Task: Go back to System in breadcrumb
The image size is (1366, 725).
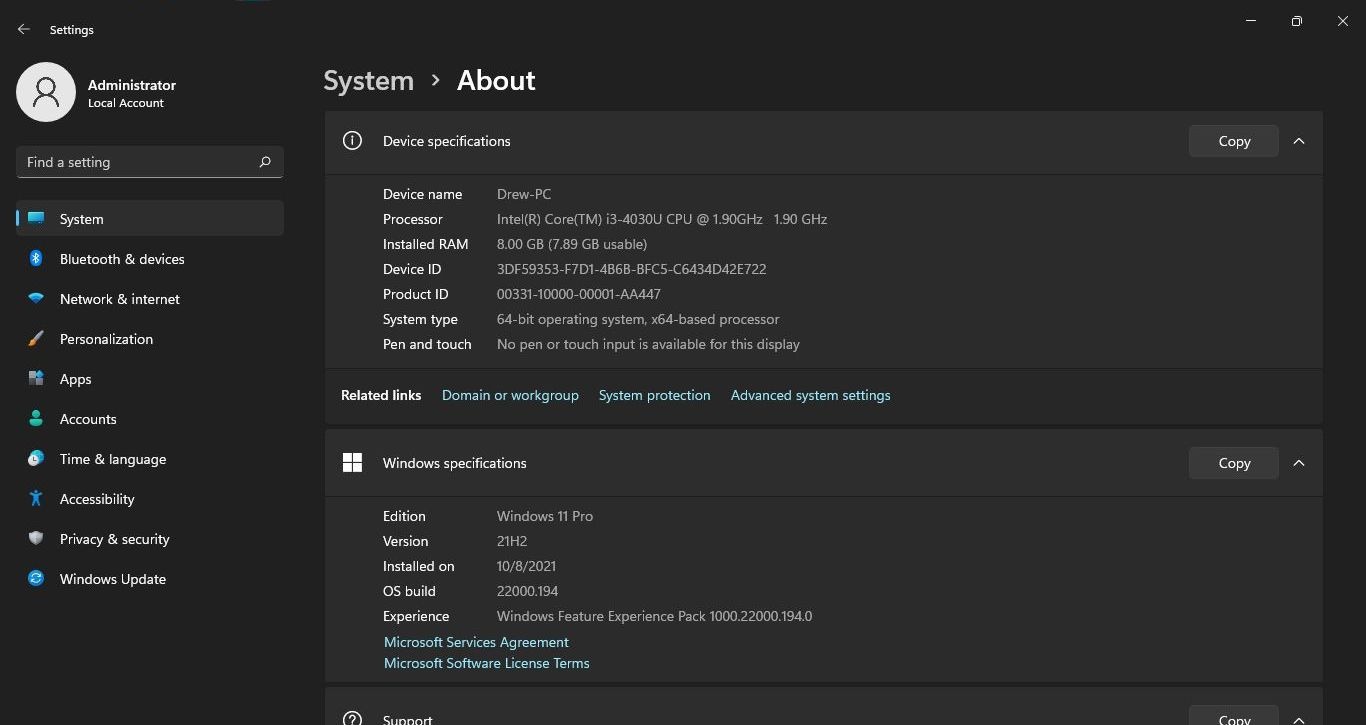Action: pyautogui.click(x=368, y=81)
